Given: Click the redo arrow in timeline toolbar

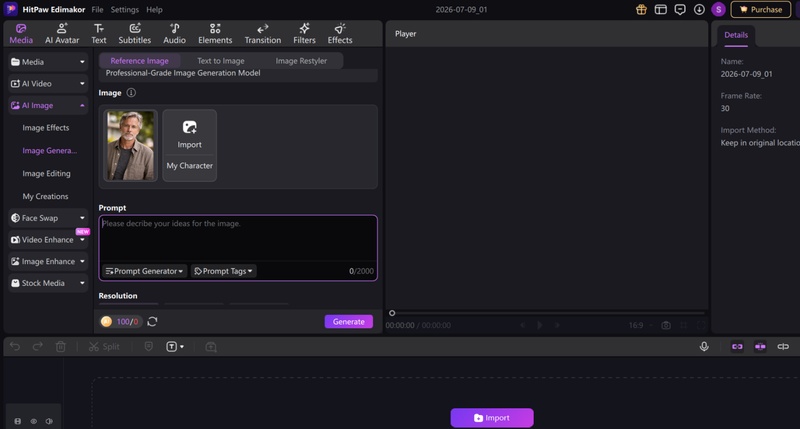Looking at the screenshot, I should coord(38,347).
